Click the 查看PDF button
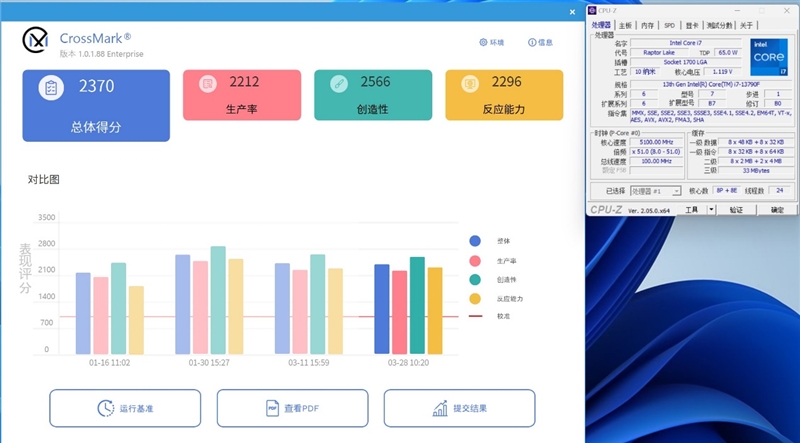This screenshot has height=443, width=800. tap(292, 408)
